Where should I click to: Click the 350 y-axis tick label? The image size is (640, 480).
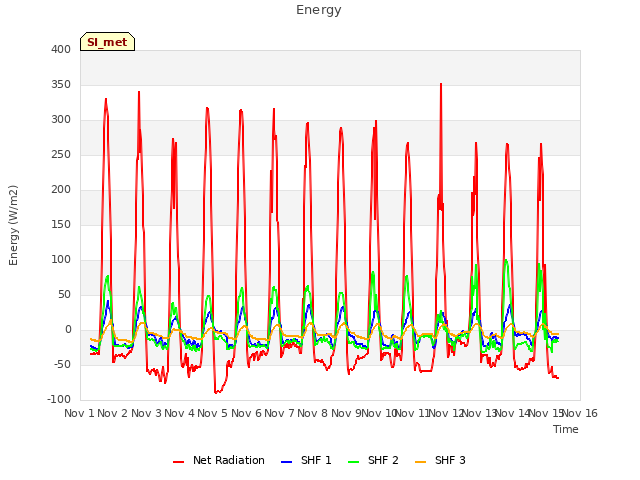pyautogui.click(x=61, y=84)
